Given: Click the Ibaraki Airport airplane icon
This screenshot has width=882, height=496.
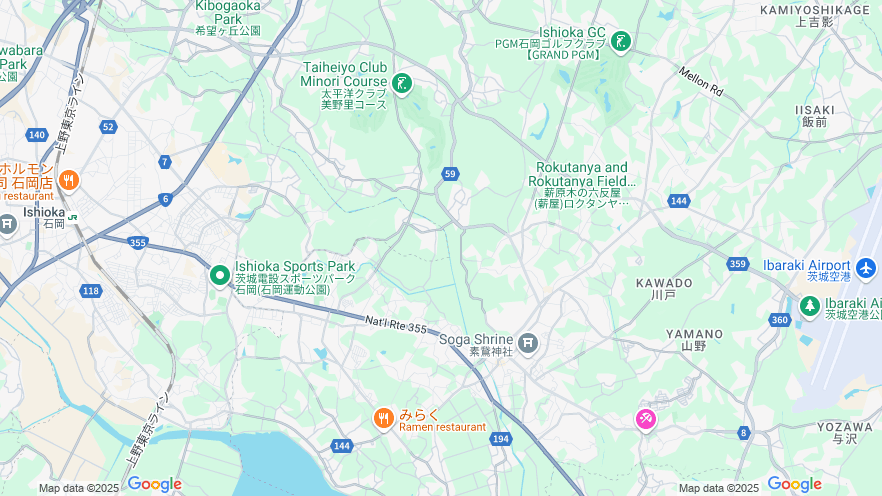Looking at the screenshot, I should [x=866, y=268].
